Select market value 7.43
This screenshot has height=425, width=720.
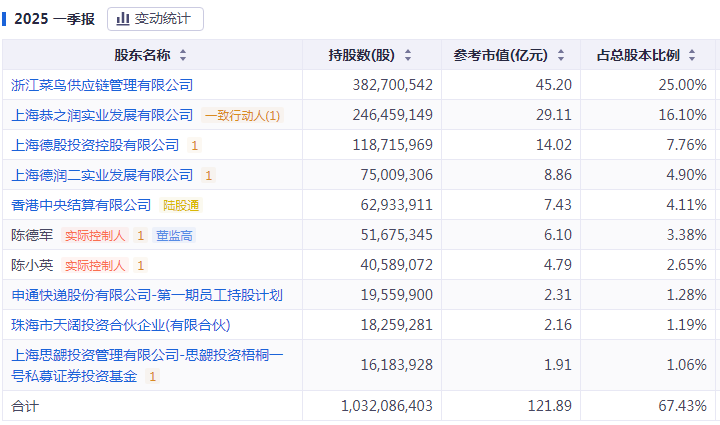(558, 205)
